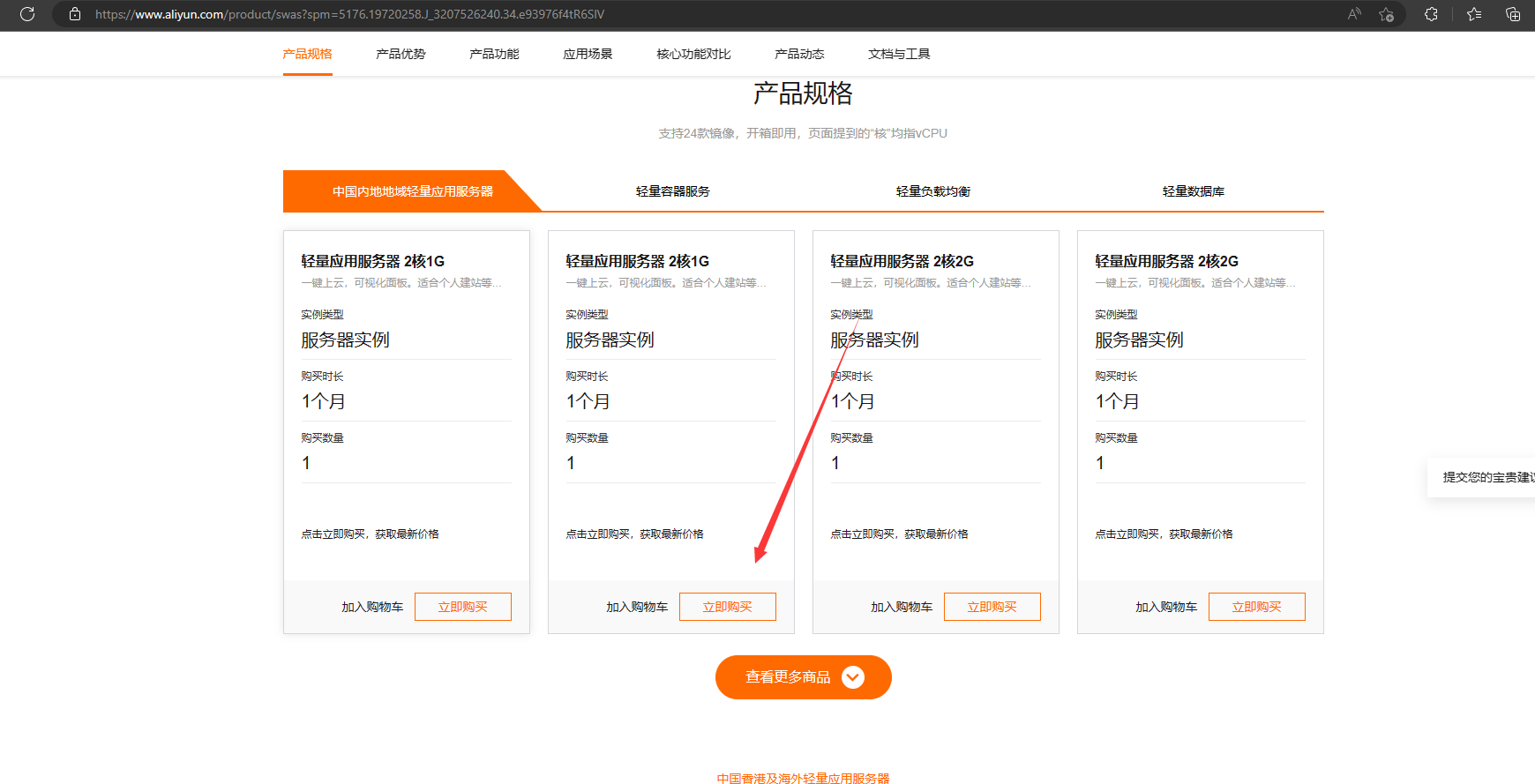Add page to favorites with star-plus icon

click(x=1387, y=14)
